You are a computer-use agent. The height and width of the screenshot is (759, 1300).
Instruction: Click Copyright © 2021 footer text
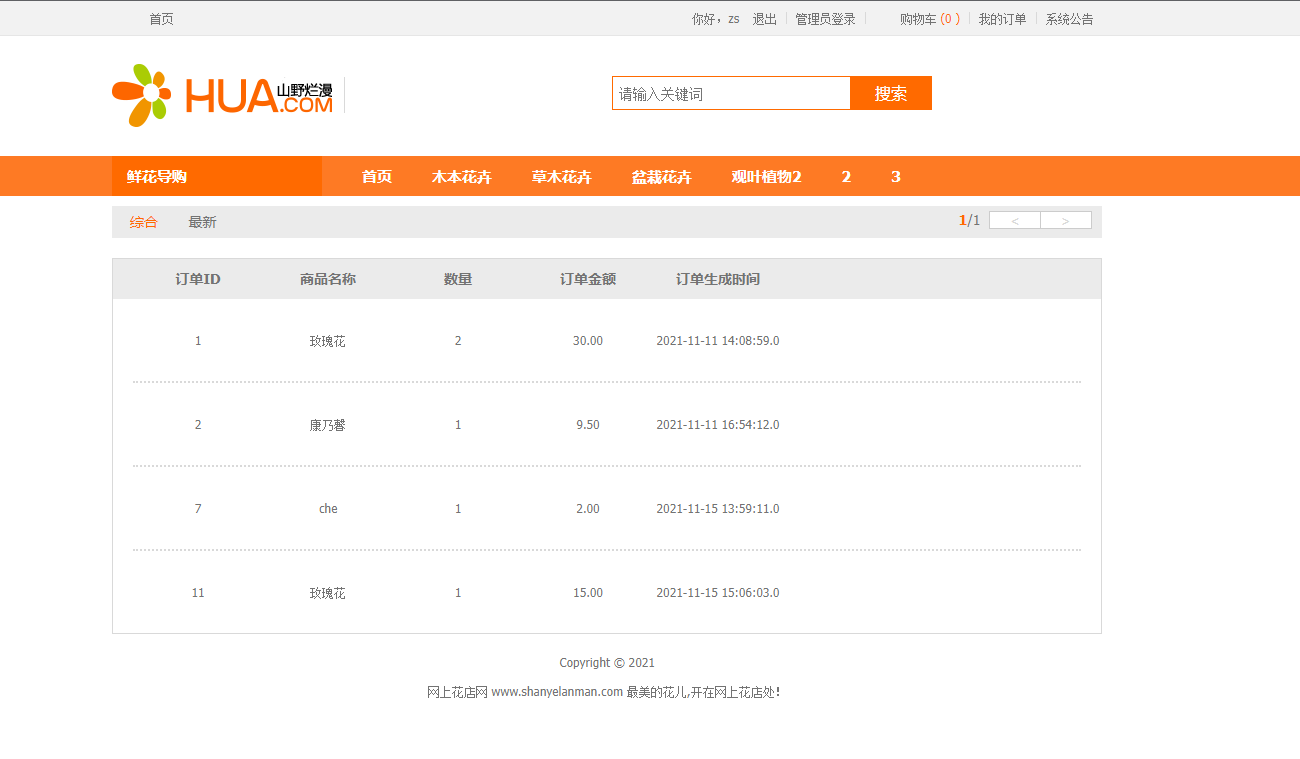[x=607, y=663]
